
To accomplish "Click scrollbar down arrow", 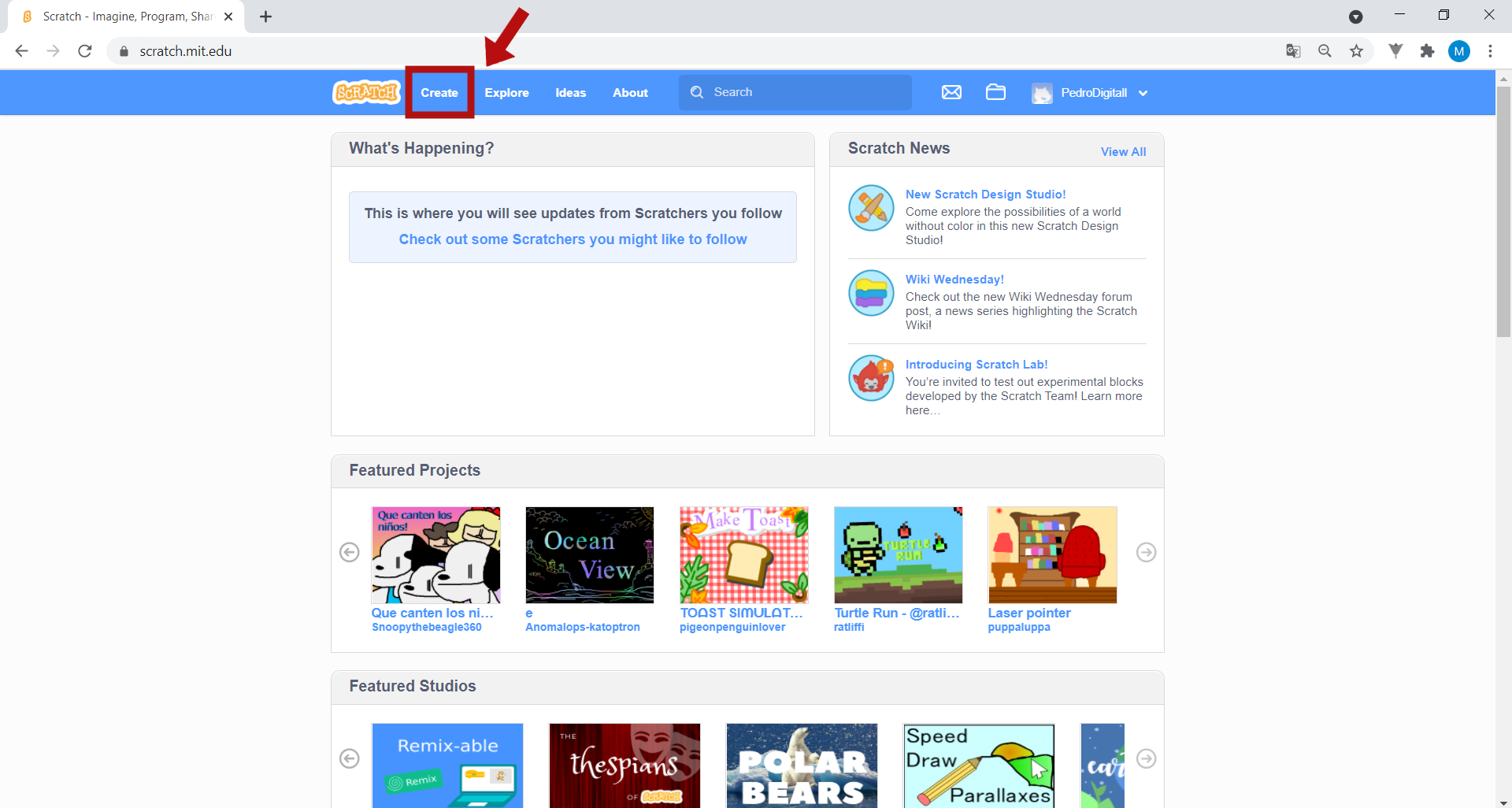I will click(1503, 802).
